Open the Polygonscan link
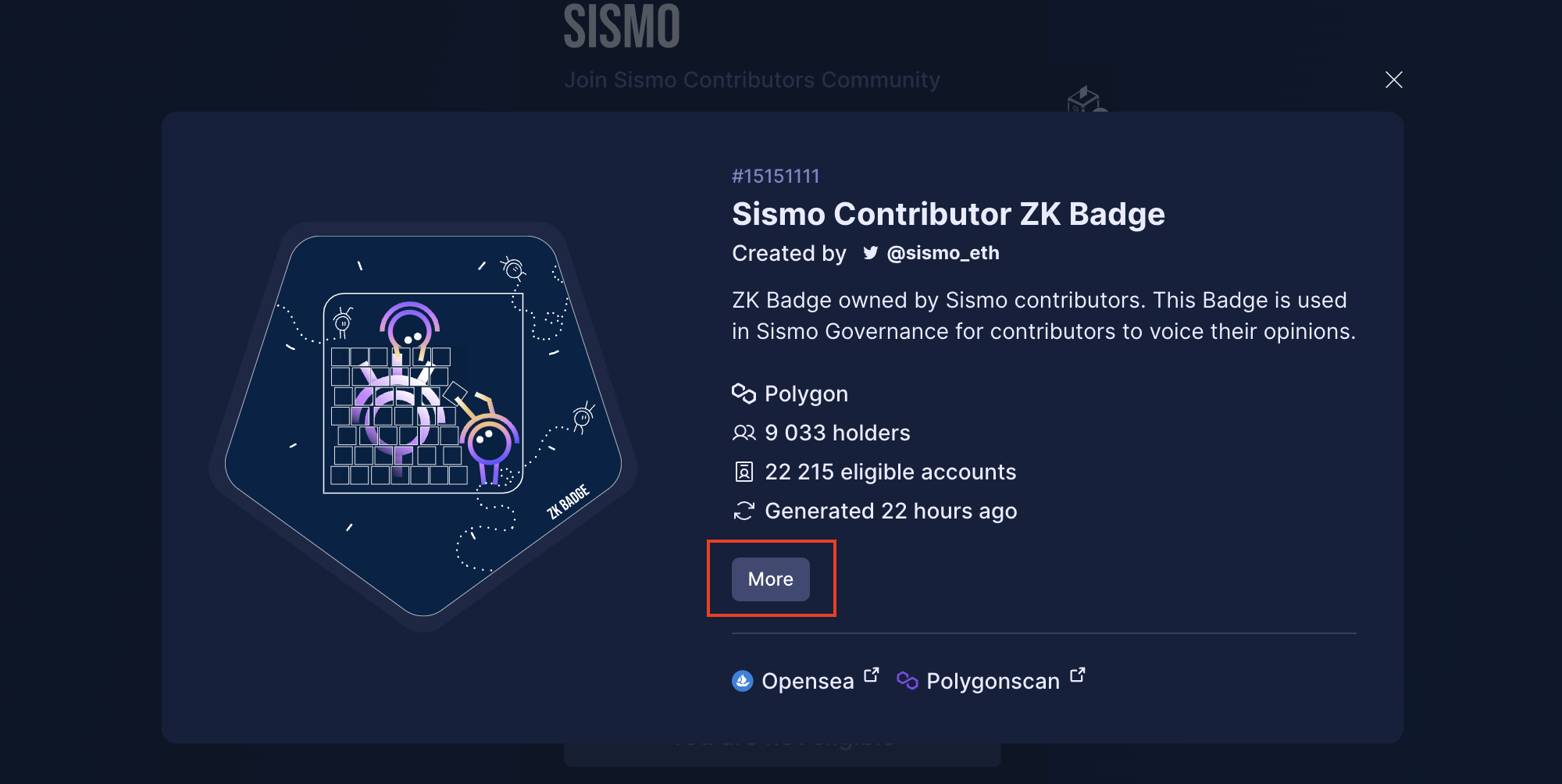The width and height of the screenshot is (1562, 784). click(993, 681)
